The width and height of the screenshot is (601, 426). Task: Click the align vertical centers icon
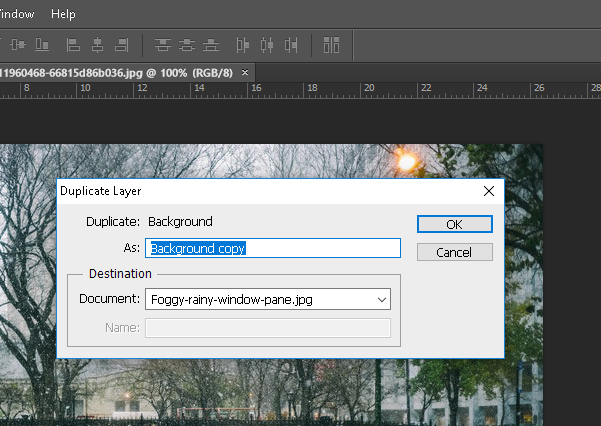pos(18,45)
